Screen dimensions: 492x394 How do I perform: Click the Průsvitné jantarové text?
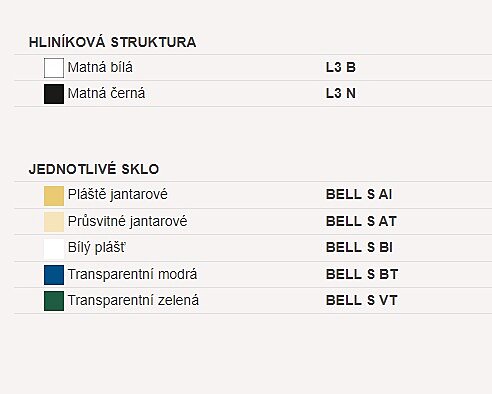[x=127, y=221]
